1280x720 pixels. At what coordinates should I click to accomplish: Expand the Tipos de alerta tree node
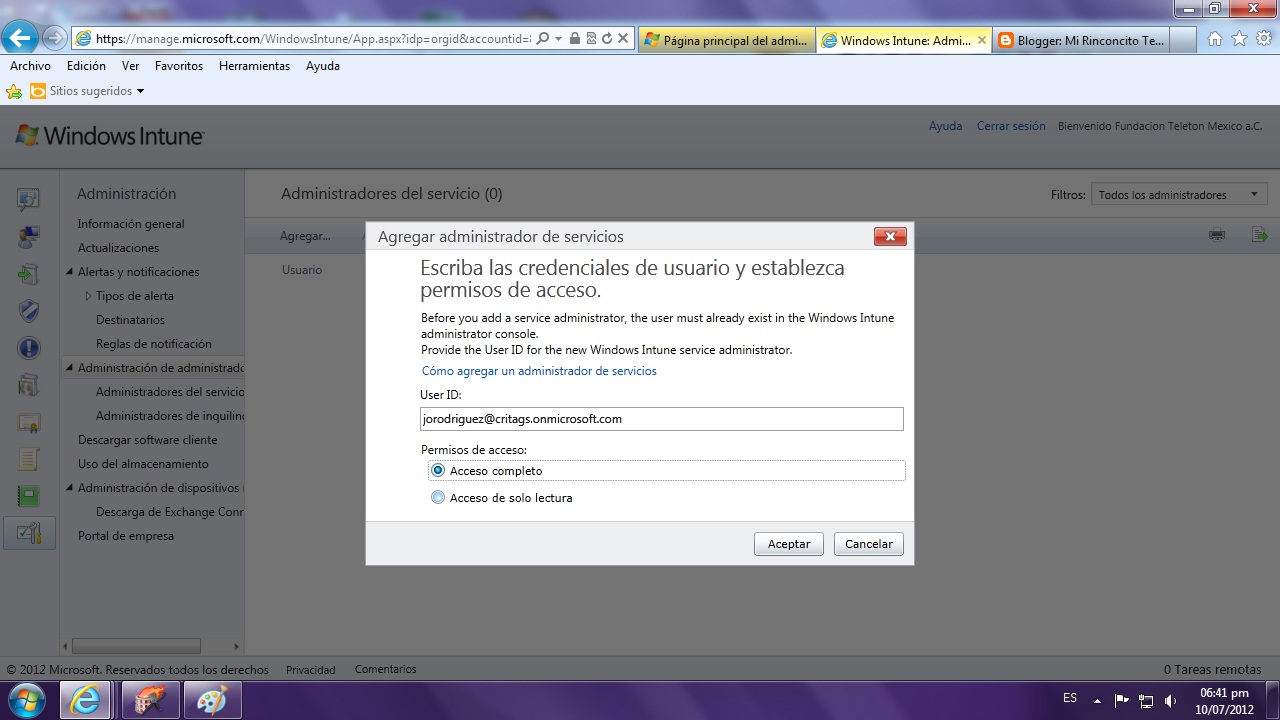click(88, 296)
